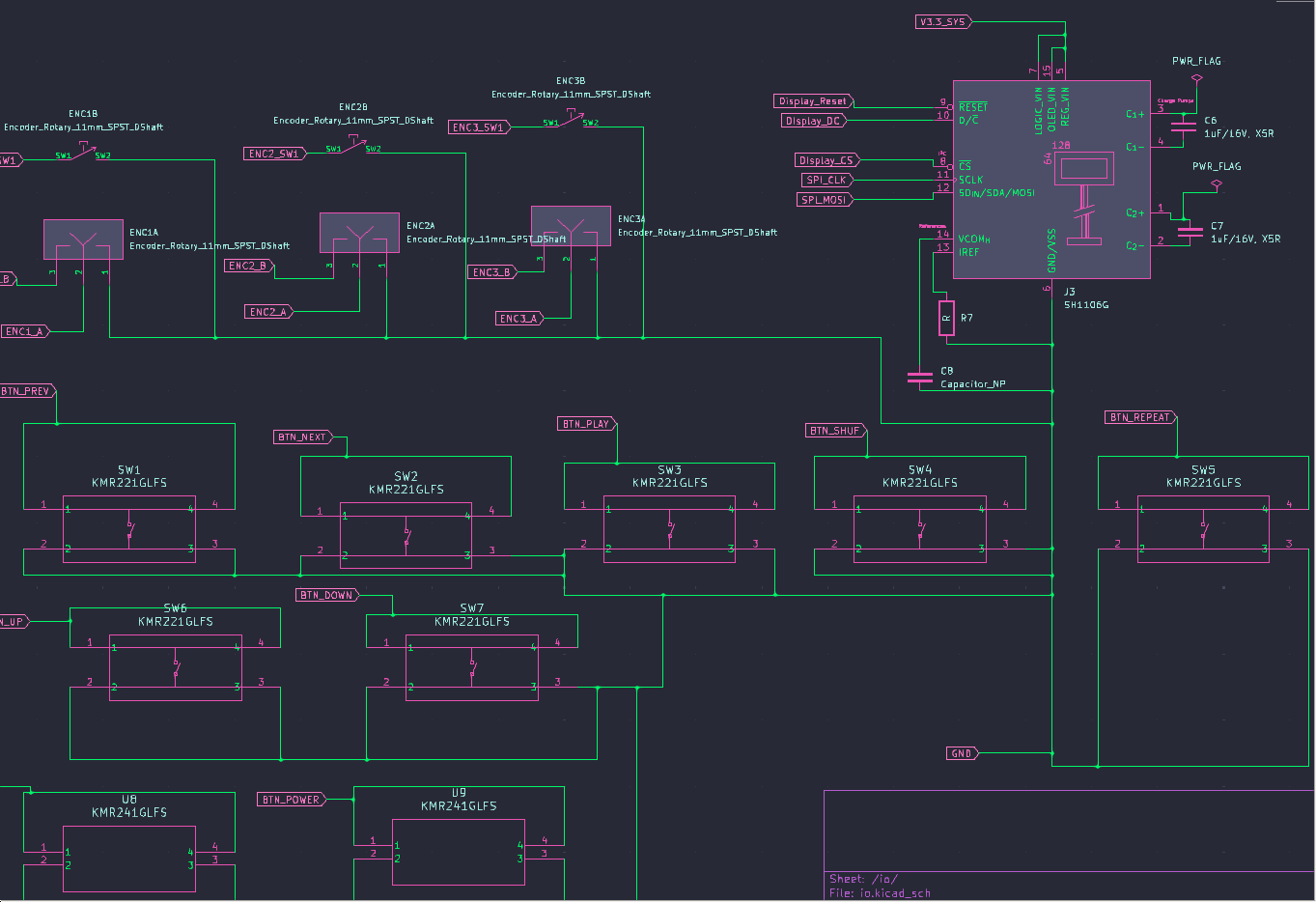Select the U9 KMR241GLFS symbol
The image size is (1316, 902).
pos(459,852)
